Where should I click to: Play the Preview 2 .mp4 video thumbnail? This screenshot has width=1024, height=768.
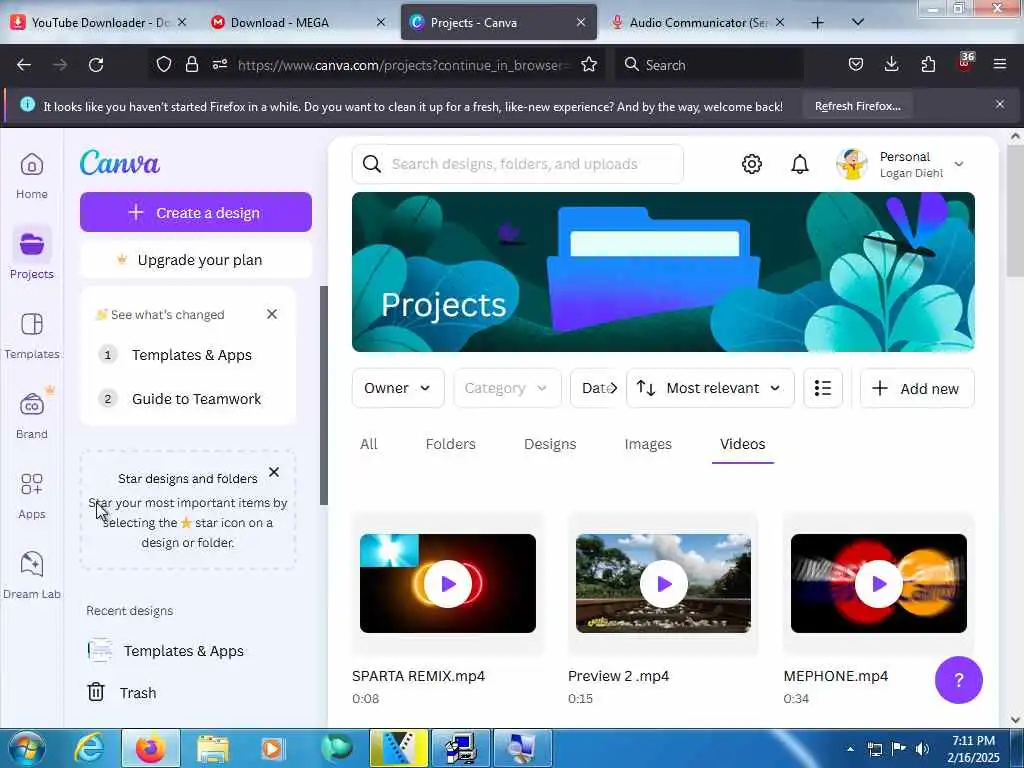click(664, 583)
